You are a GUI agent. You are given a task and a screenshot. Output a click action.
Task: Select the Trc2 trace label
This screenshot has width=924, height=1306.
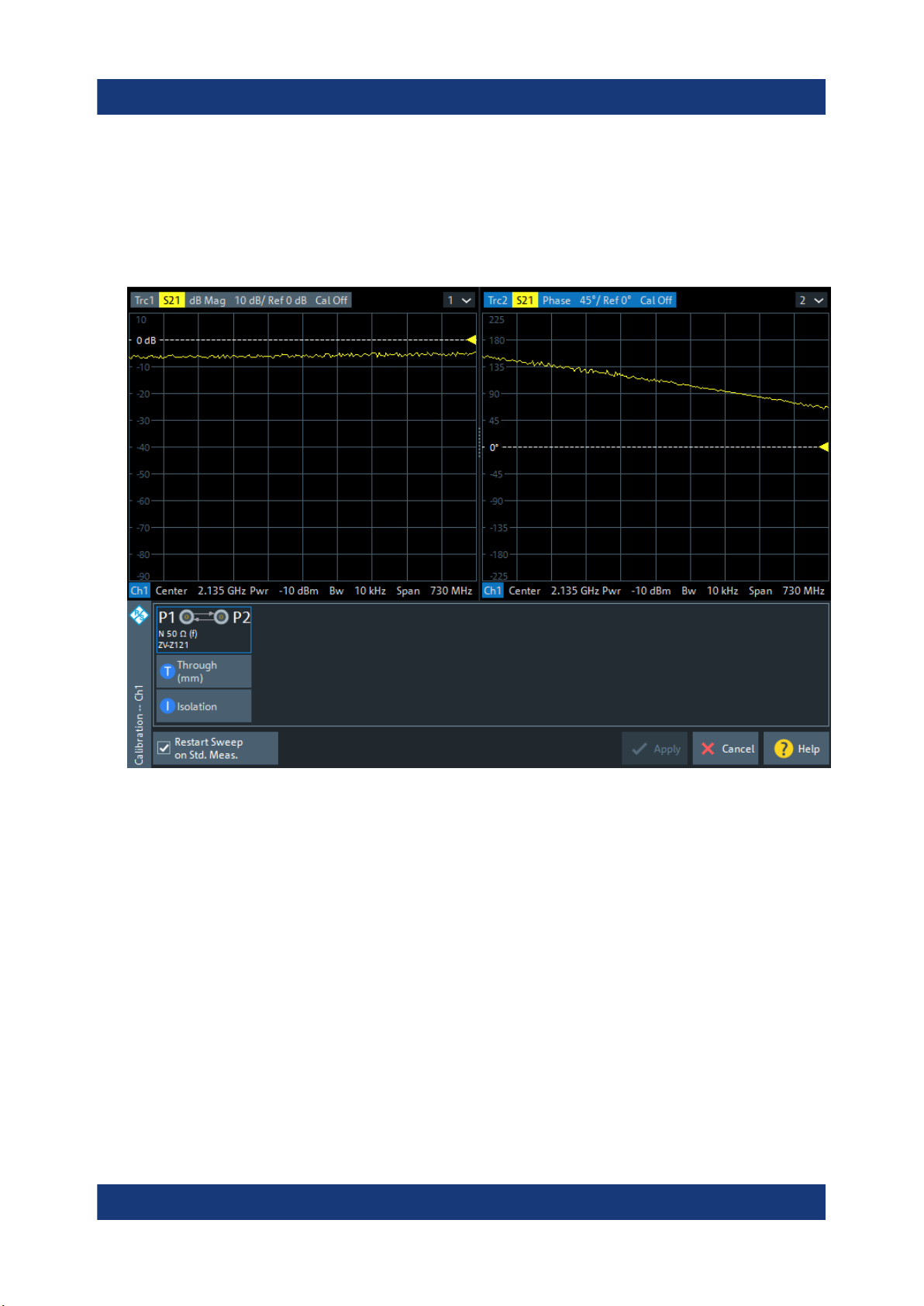click(498, 300)
